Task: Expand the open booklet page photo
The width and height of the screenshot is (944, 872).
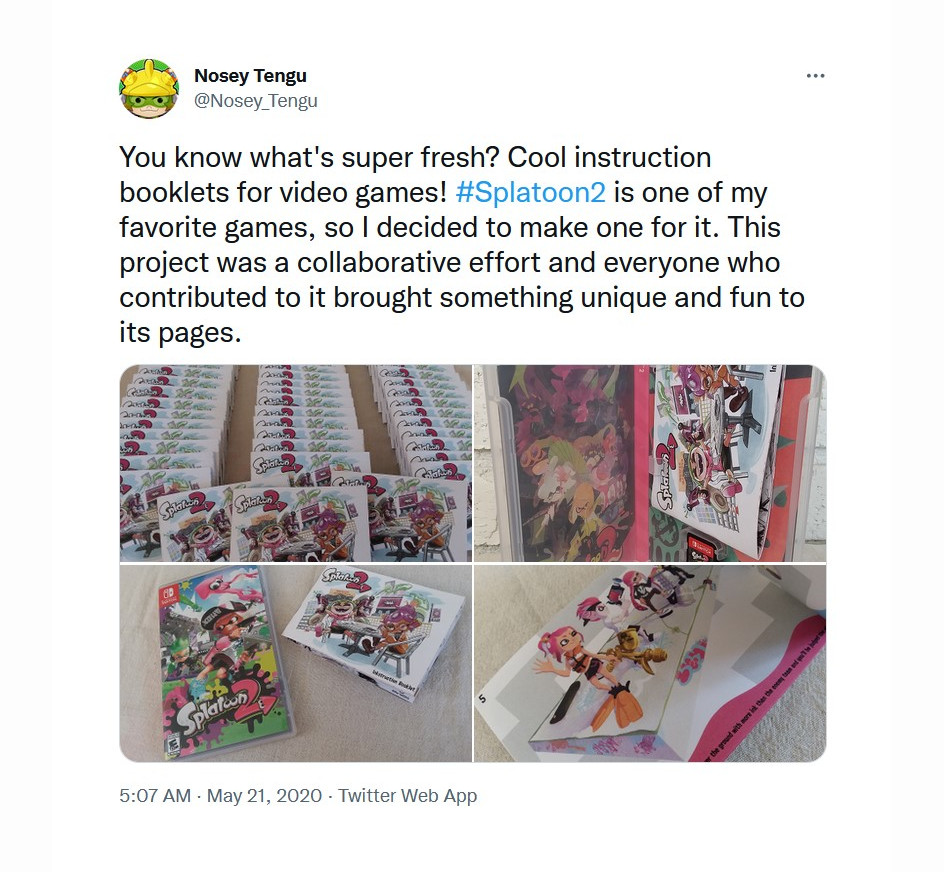Action: tap(650, 663)
